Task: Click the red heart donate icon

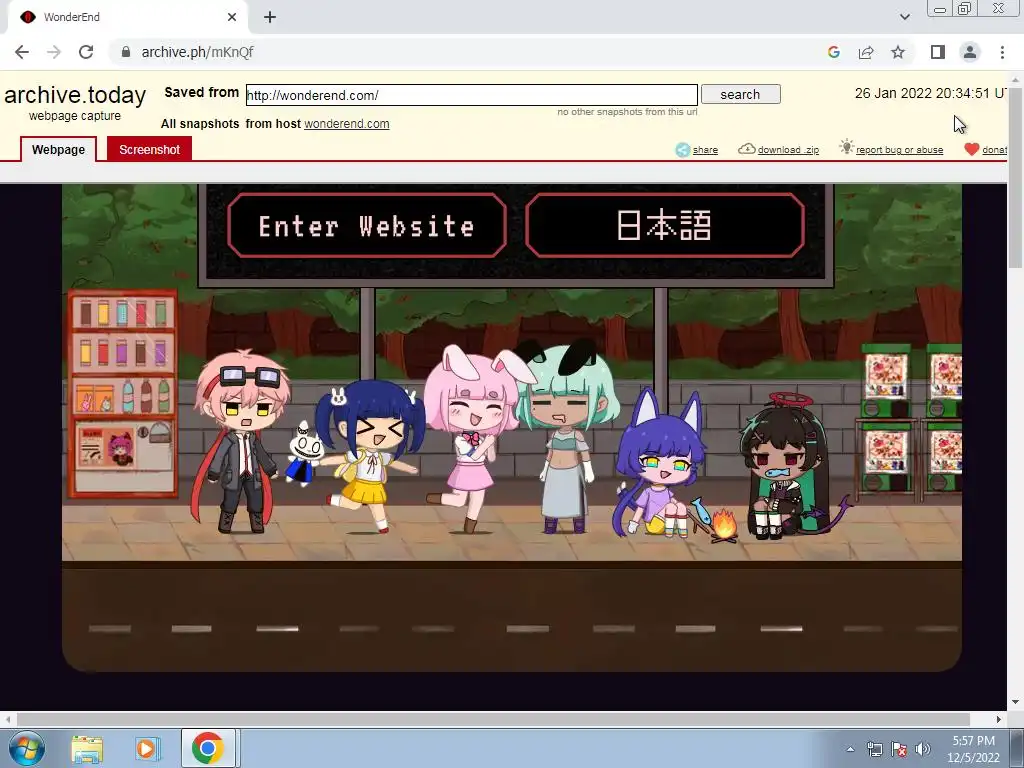Action: (x=971, y=150)
